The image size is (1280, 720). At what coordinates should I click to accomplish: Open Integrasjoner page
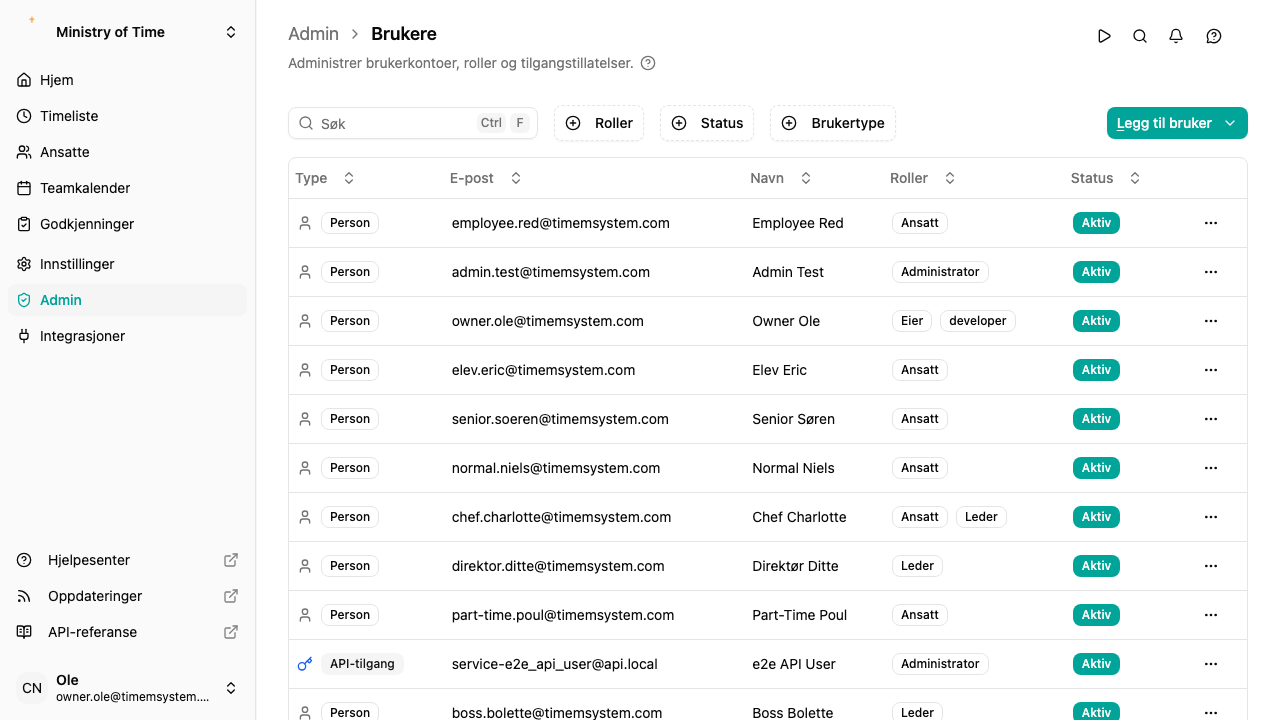coord(128,336)
